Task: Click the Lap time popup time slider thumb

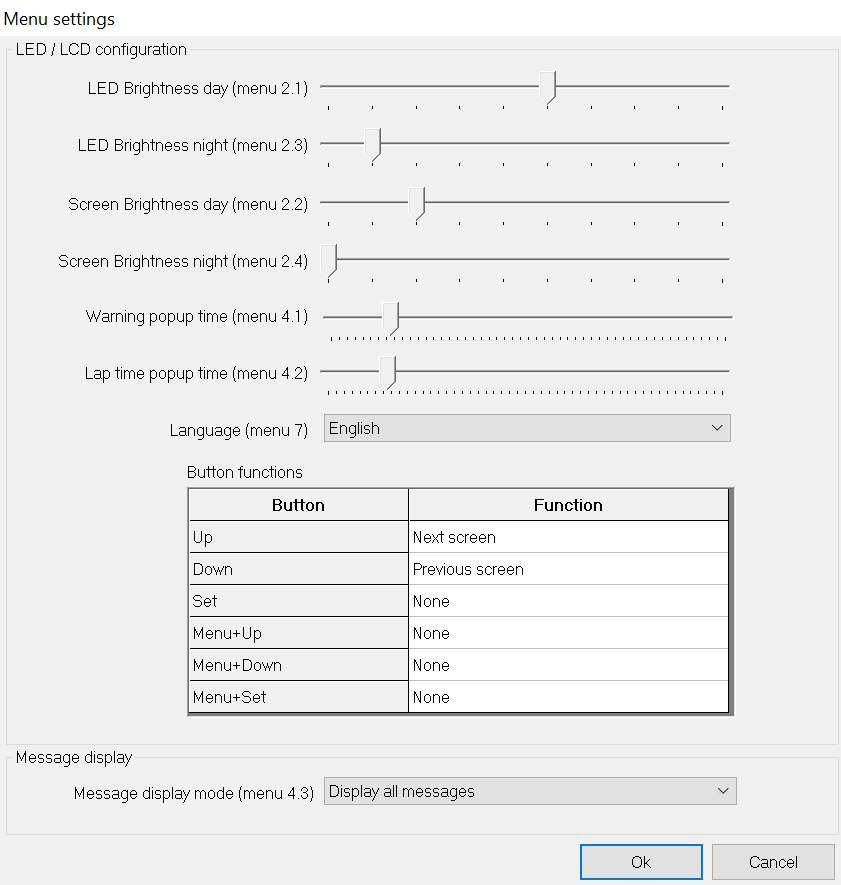Action: tap(387, 372)
